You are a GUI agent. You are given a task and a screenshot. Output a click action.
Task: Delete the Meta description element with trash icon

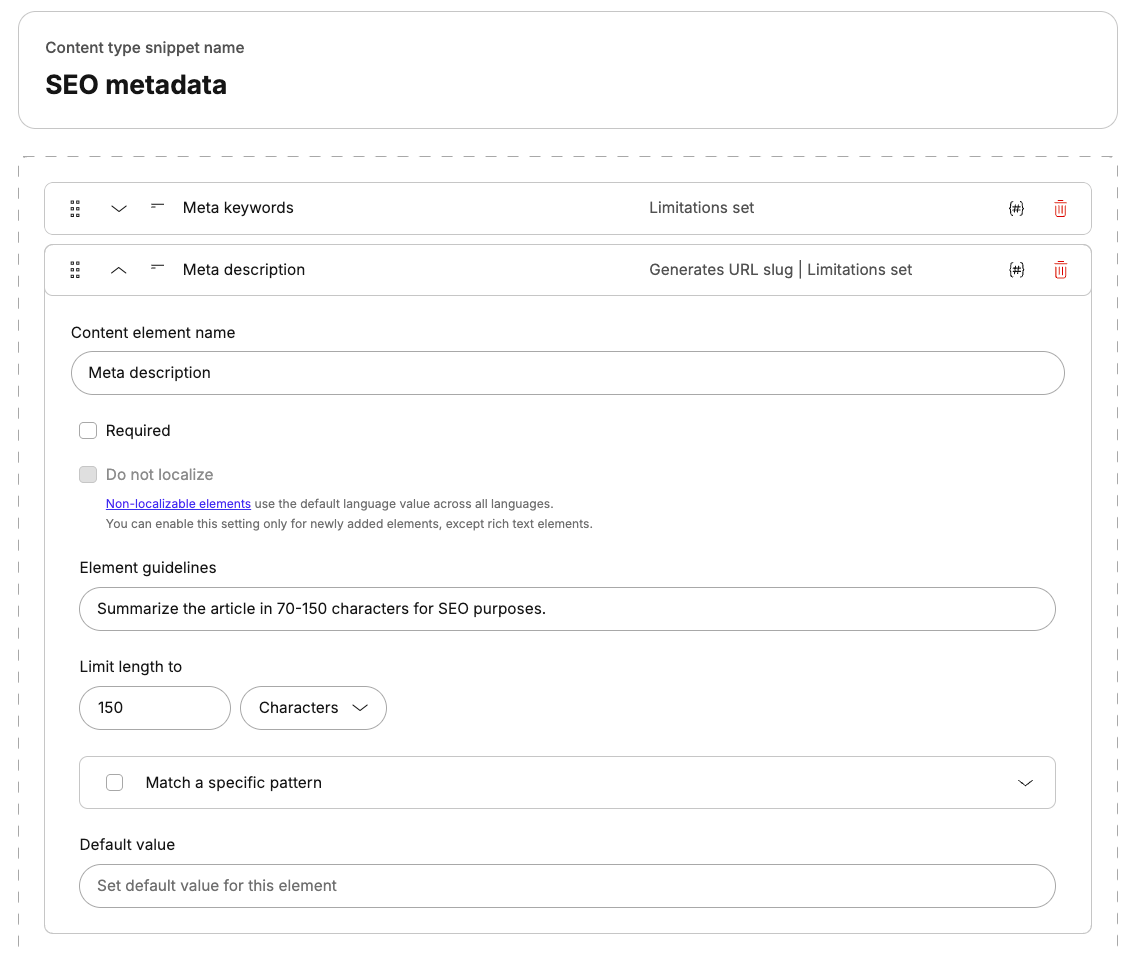[1060, 270]
